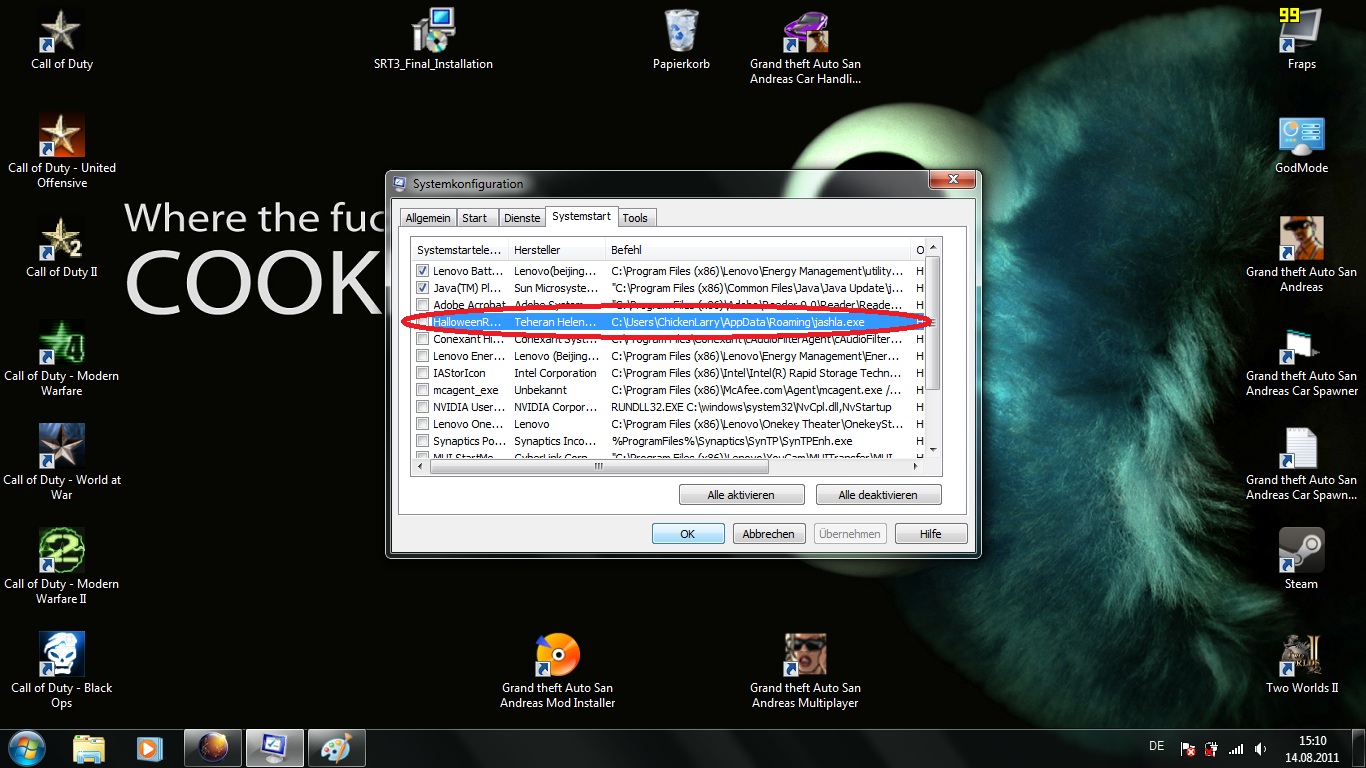Switch to the Tools tab
The height and width of the screenshot is (768, 1366).
(x=635, y=218)
